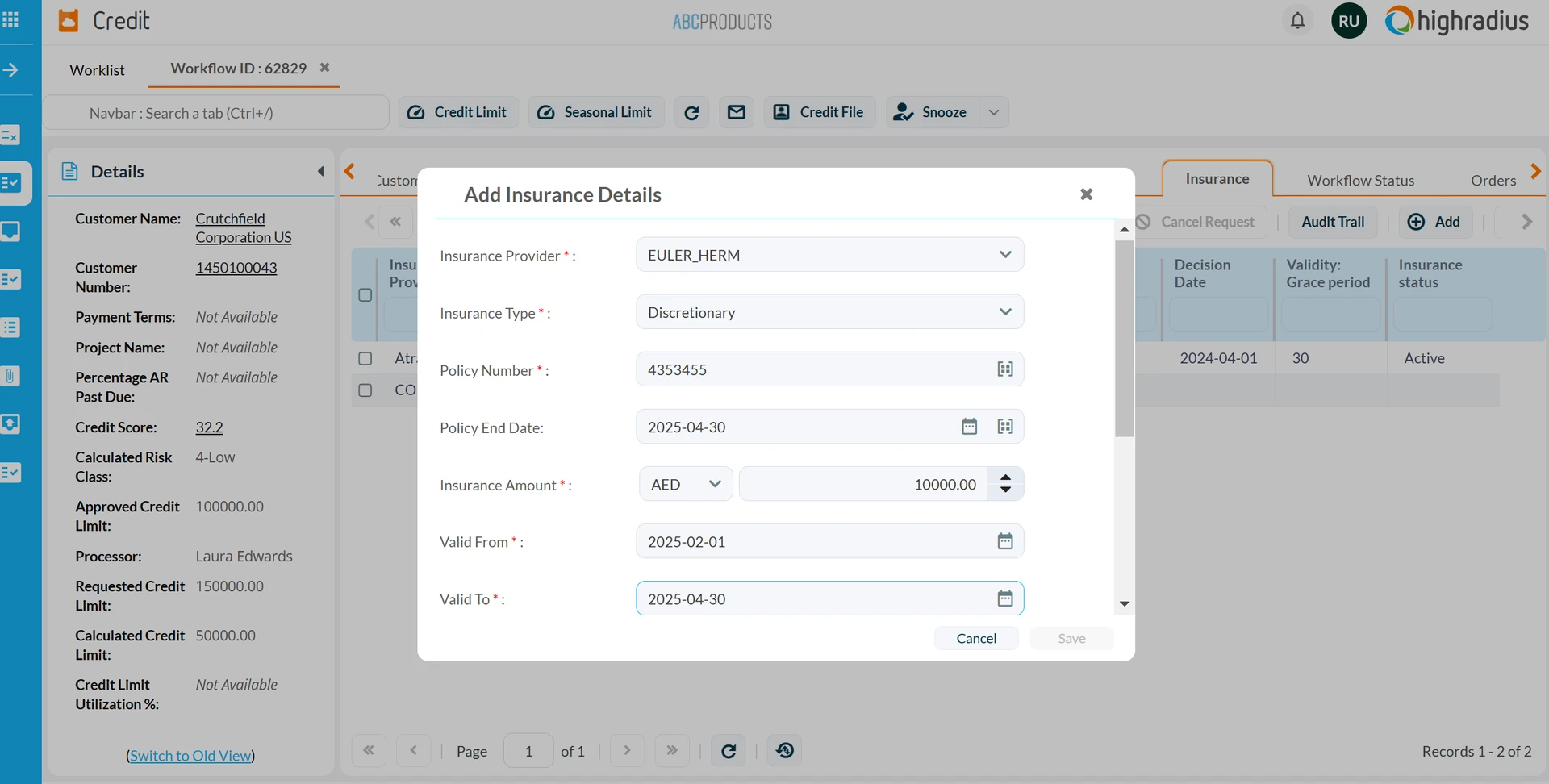Close the Workflow ID: 62829 tab

324,68
